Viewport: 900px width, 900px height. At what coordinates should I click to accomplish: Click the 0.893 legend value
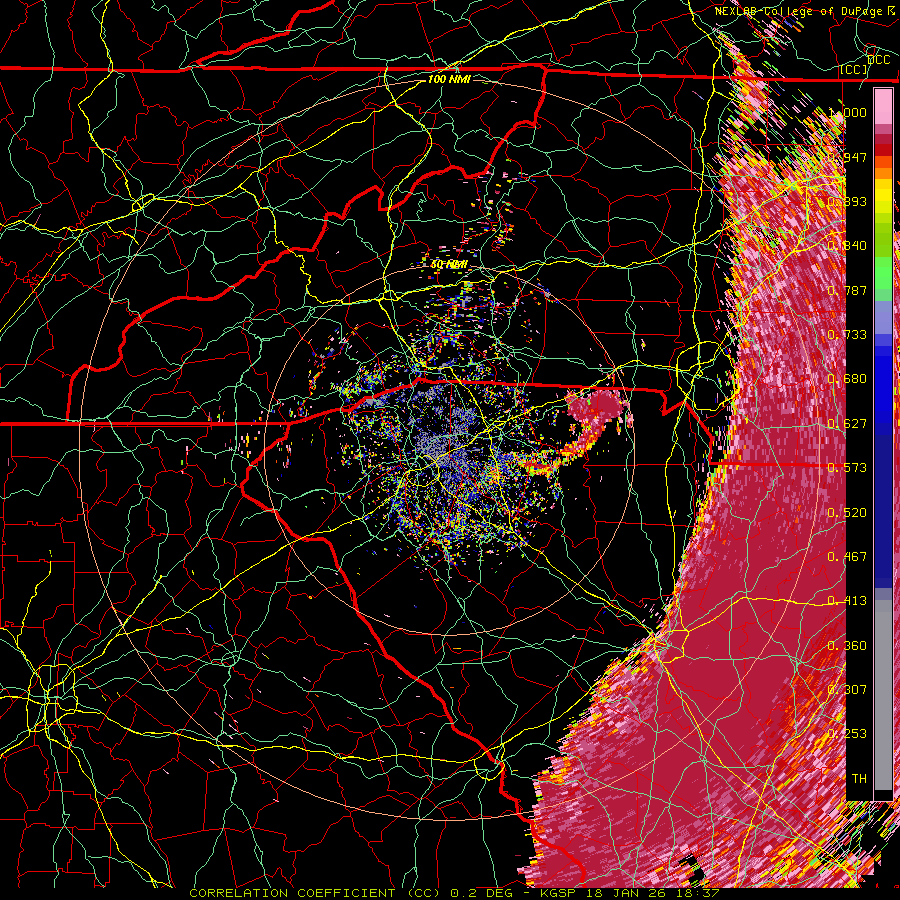tap(848, 201)
